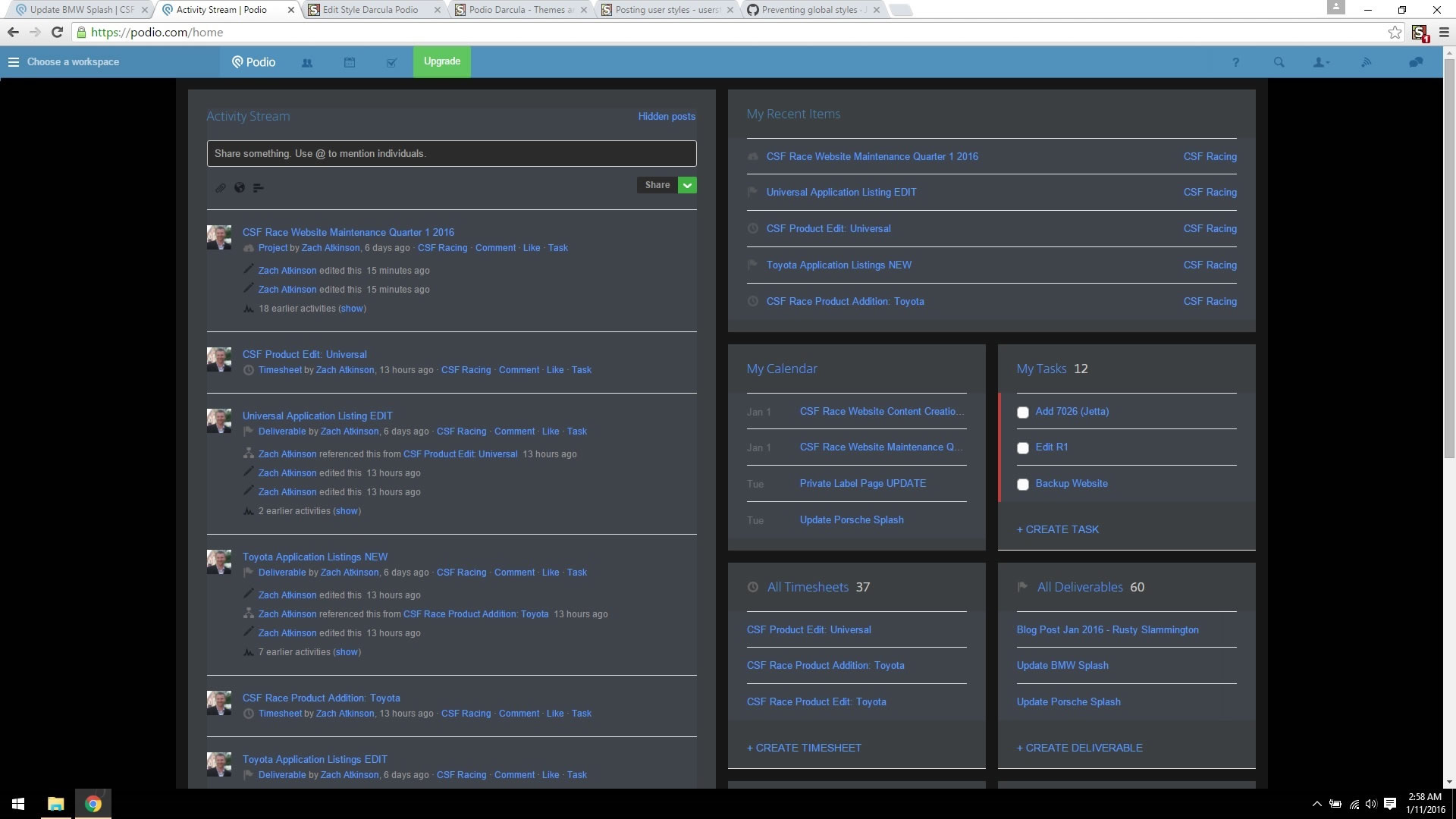Click the Help question mark icon
Screen dimensions: 1456x819
1235,63
